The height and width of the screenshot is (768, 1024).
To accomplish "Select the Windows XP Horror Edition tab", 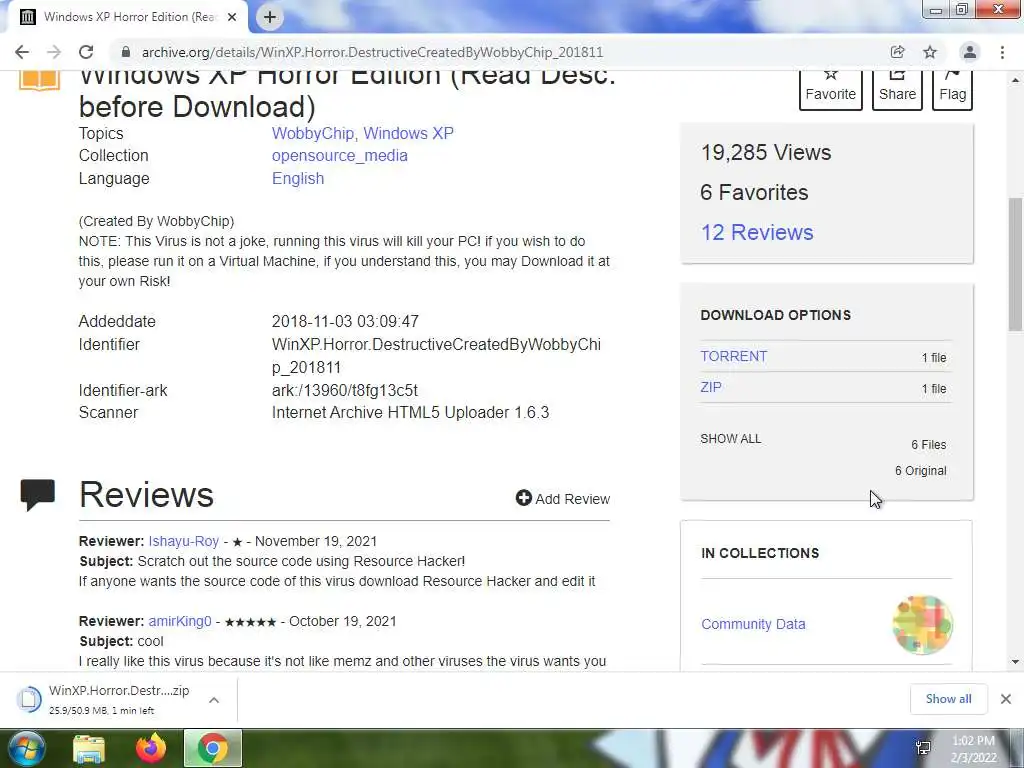I will (128, 17).
